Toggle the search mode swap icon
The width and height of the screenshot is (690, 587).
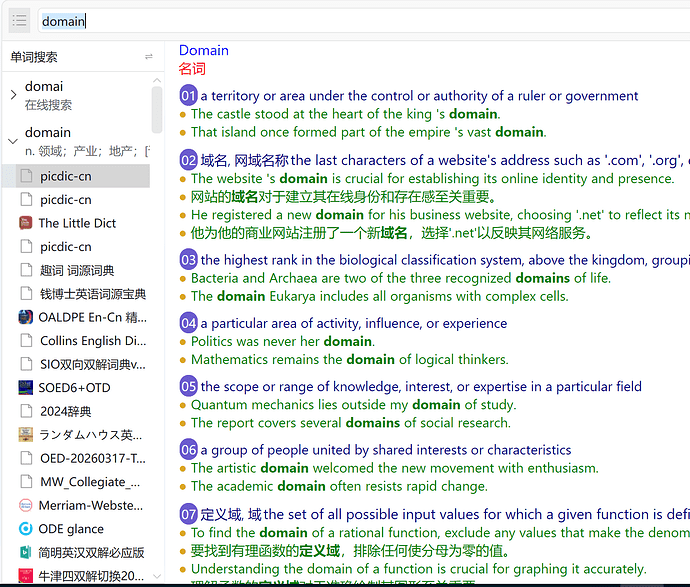point(149,57)
